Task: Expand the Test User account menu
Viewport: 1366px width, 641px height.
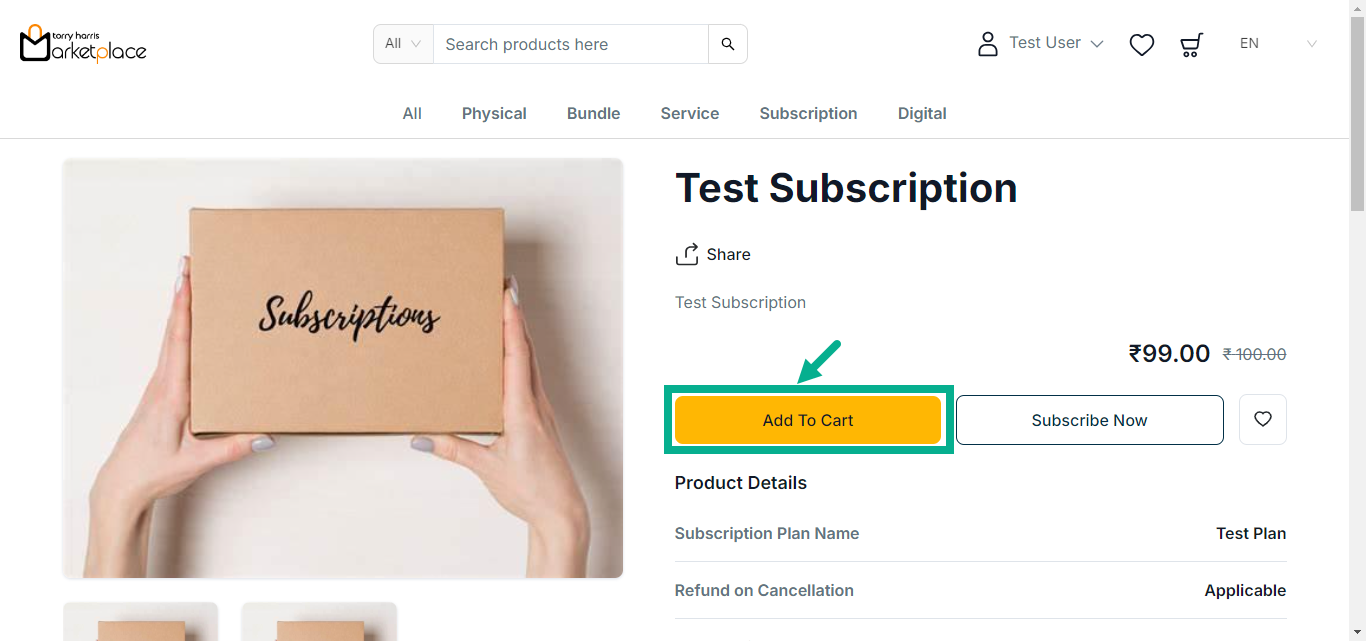Action: coord(1056,43)
